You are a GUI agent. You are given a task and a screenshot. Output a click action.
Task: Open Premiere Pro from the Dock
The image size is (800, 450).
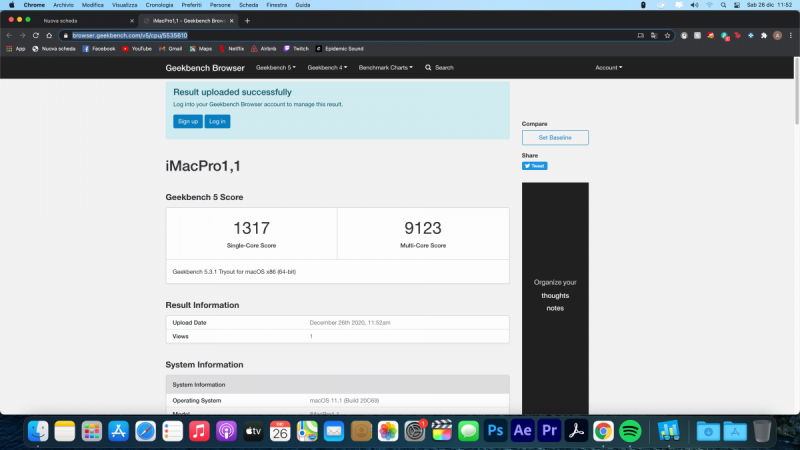[549, 431]
